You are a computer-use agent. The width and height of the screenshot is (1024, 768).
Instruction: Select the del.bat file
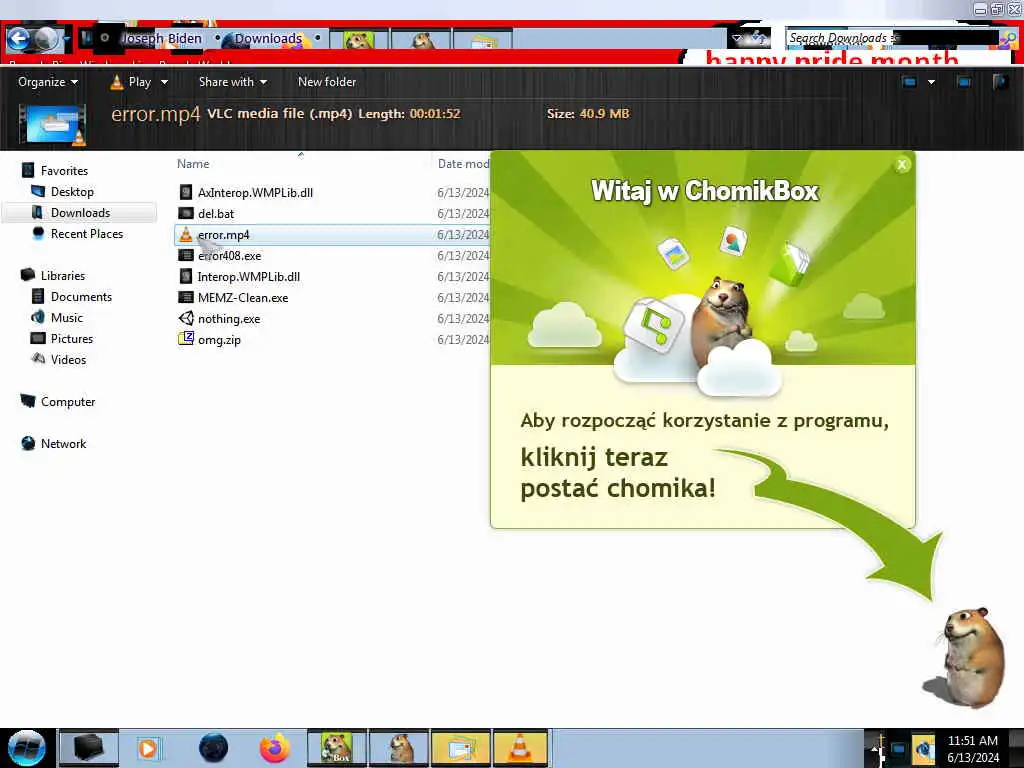(x=216, y=214)
